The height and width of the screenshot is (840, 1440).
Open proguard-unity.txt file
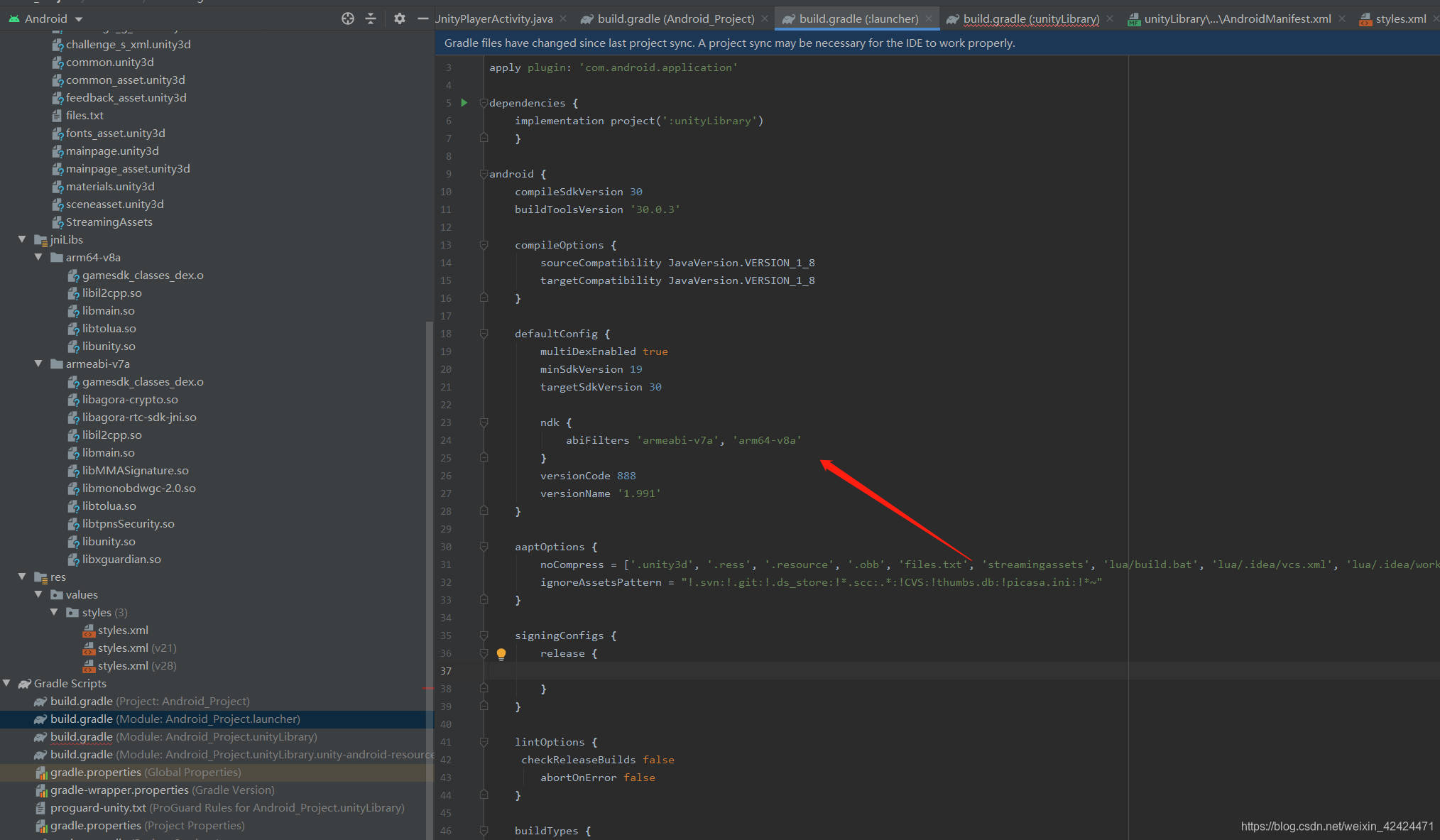coord(227,808)
